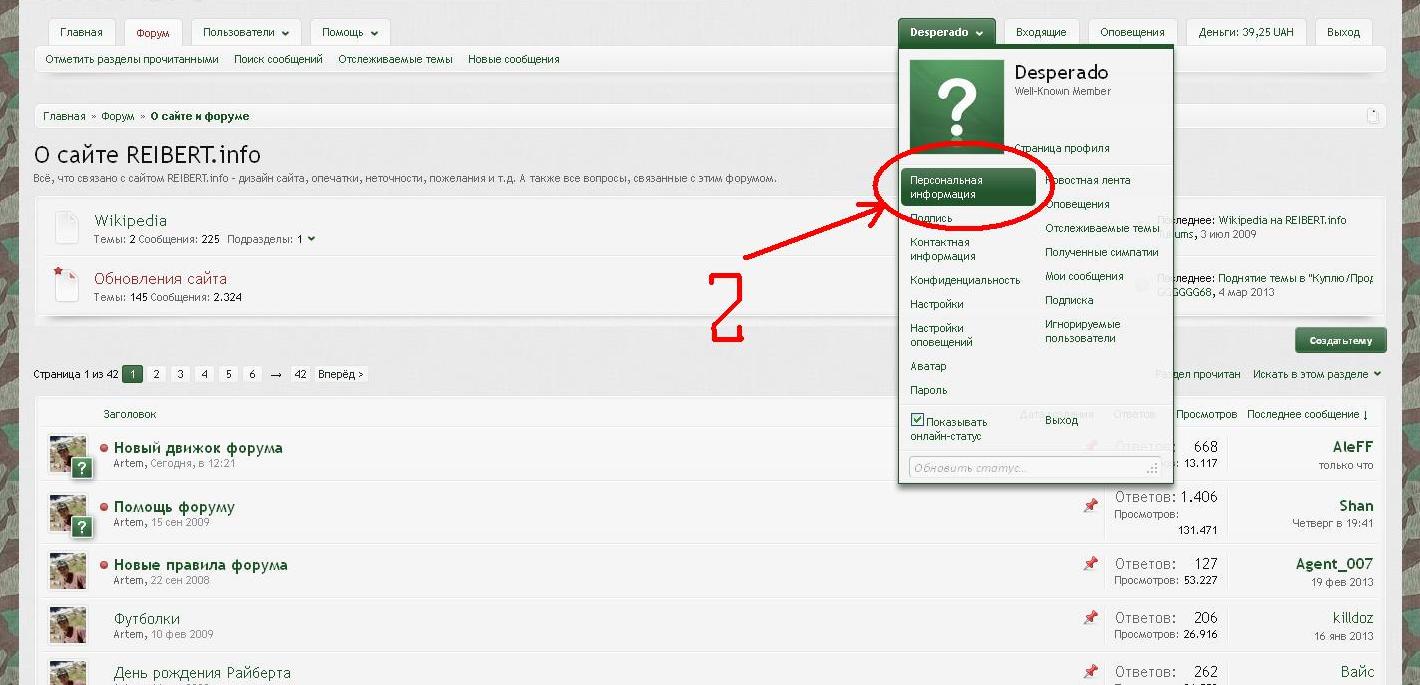Expand Искать в этом разделе dropdown

tap(1317, 374)
